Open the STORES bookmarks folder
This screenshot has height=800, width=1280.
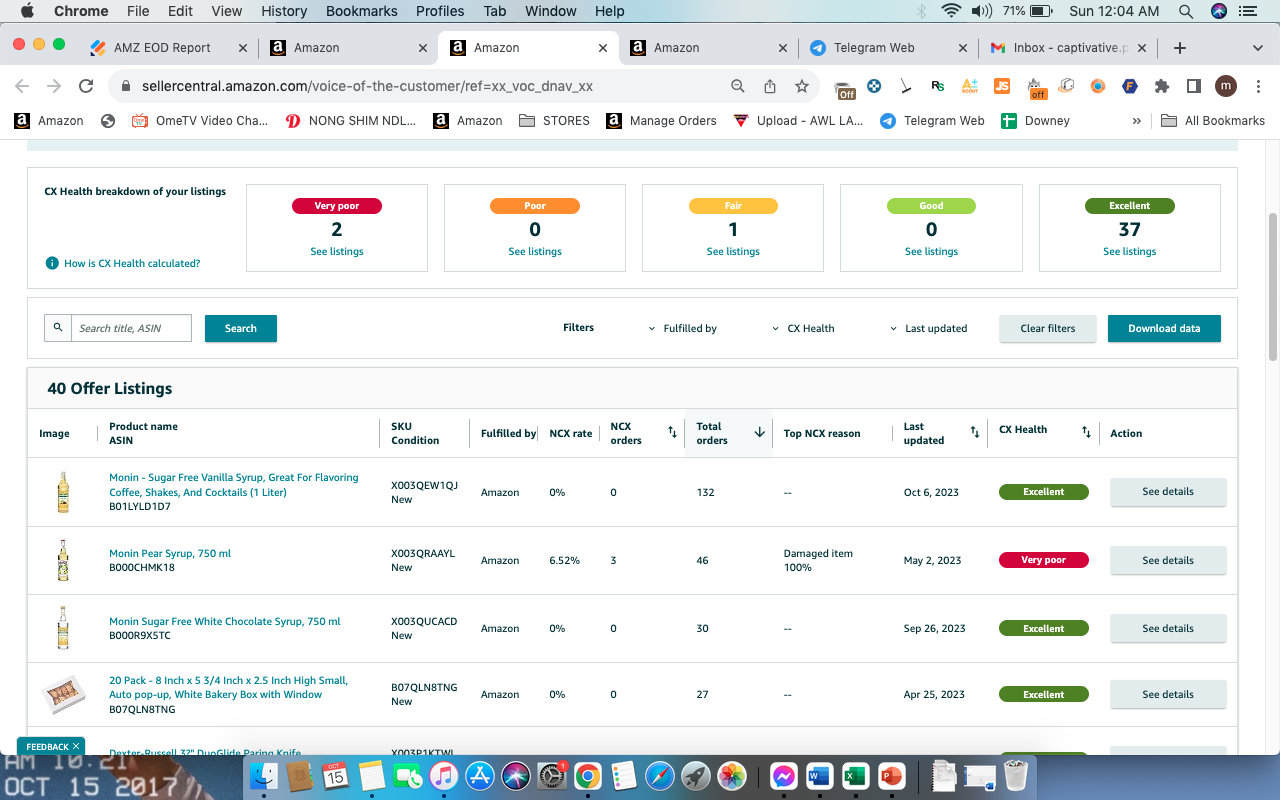coord(555,121)
